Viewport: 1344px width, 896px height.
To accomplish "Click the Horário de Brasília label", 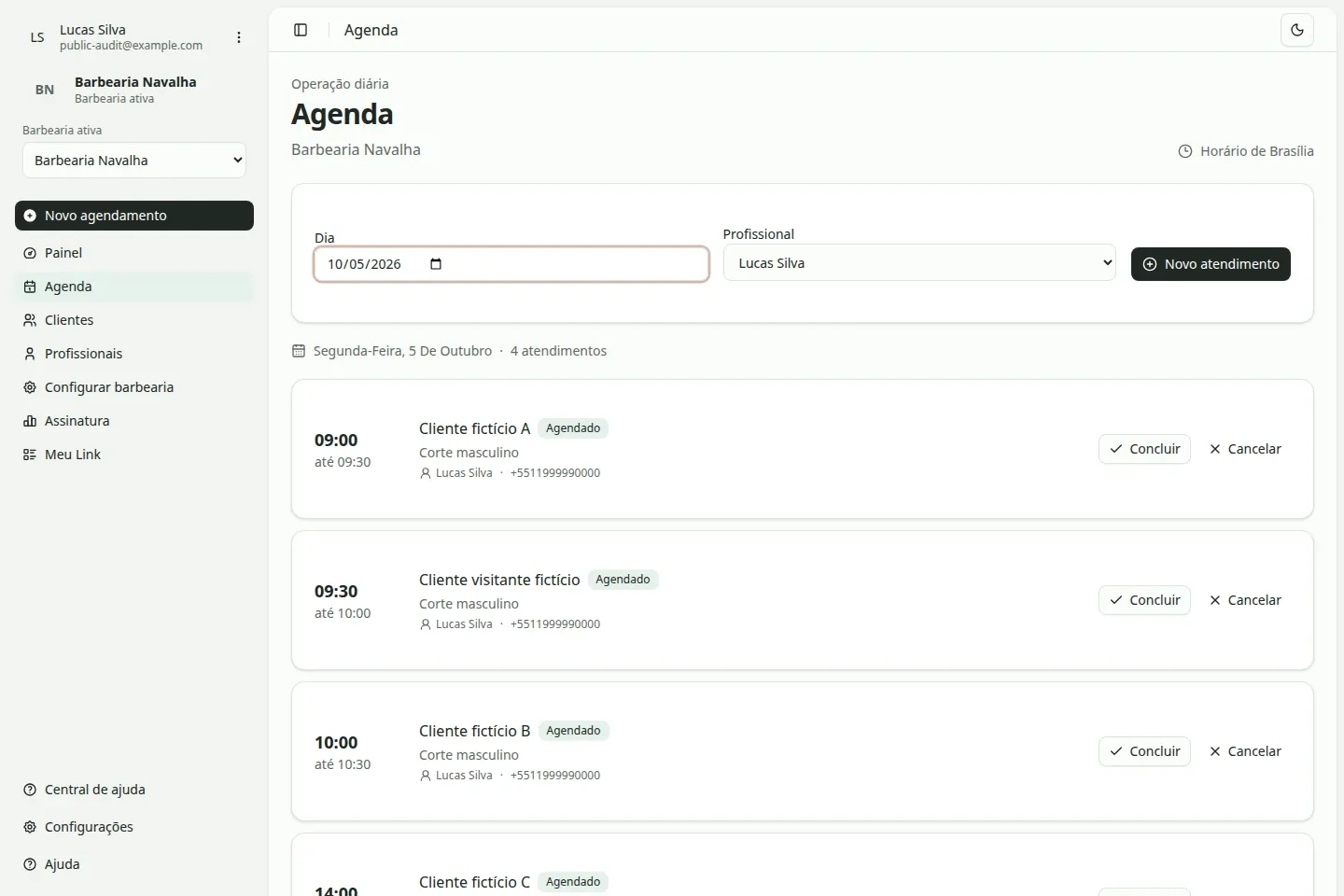I will click(1256, 151).
